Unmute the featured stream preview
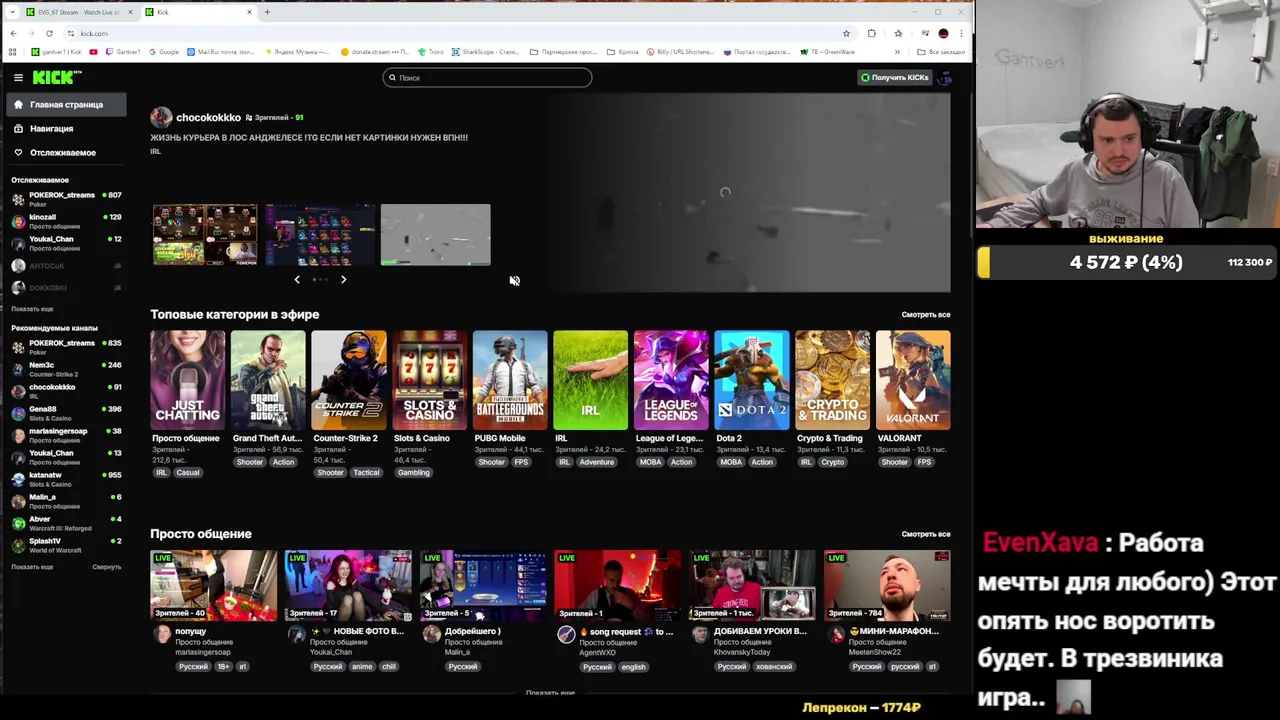Screen dimensions: 1280x720 [x=514, y=281]
